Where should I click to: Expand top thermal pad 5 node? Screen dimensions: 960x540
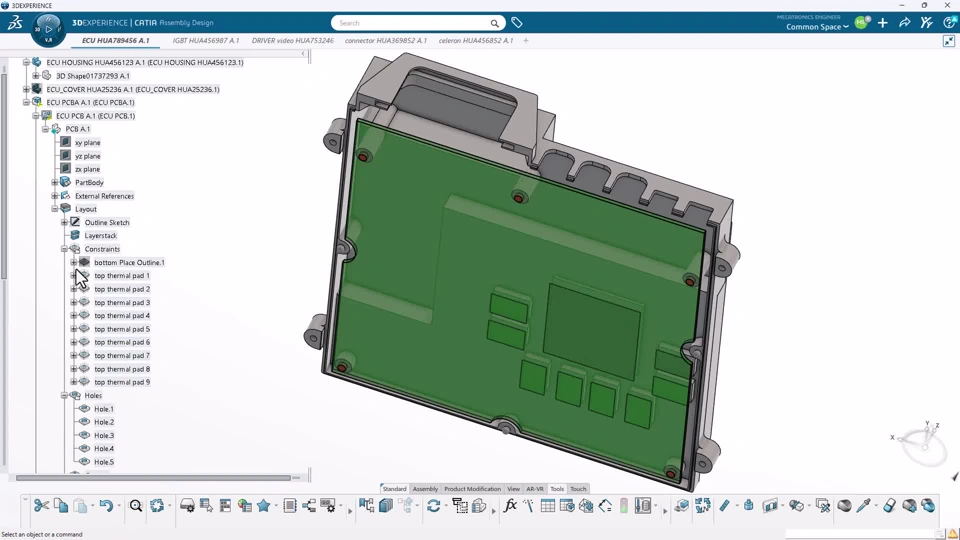73,329
